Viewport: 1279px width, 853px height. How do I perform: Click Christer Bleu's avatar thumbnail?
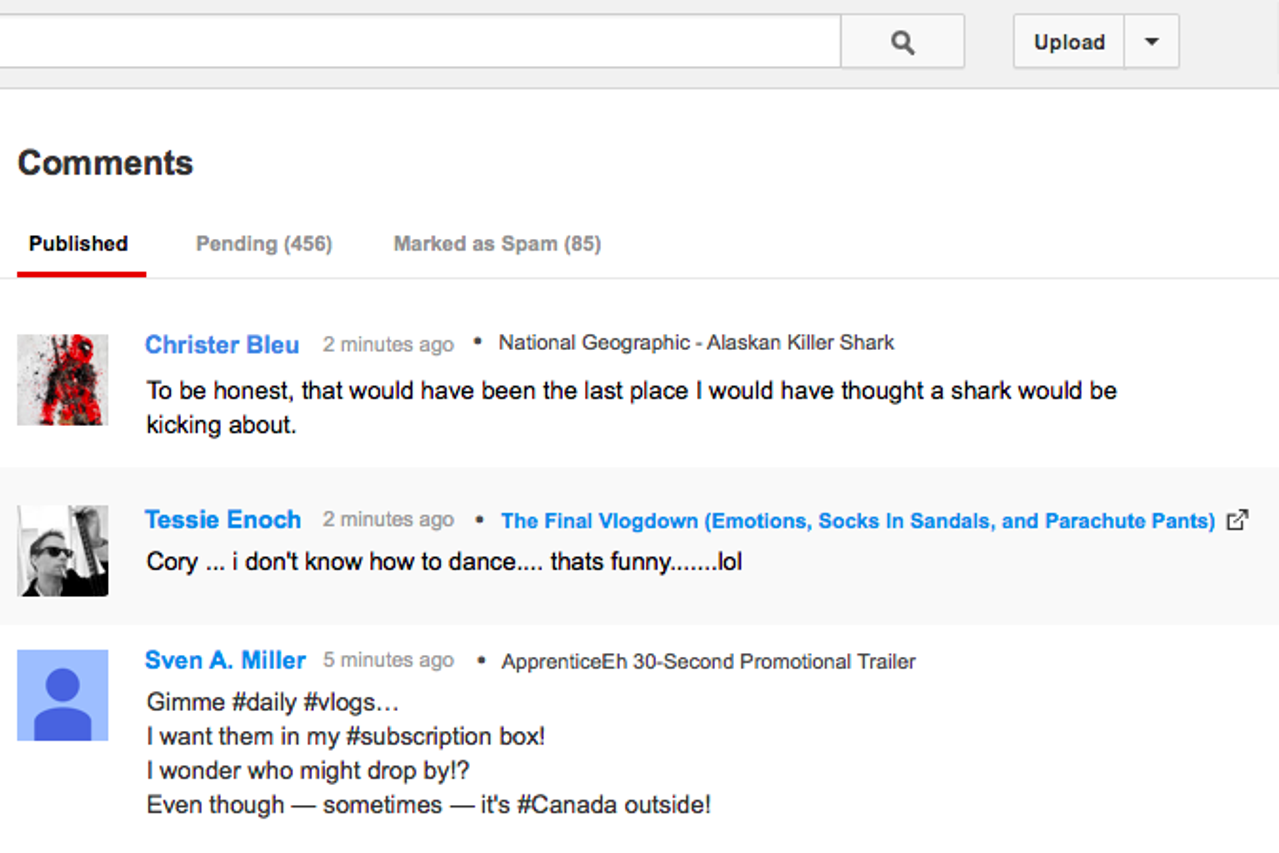pyautogui.click(x=63, y=380)
